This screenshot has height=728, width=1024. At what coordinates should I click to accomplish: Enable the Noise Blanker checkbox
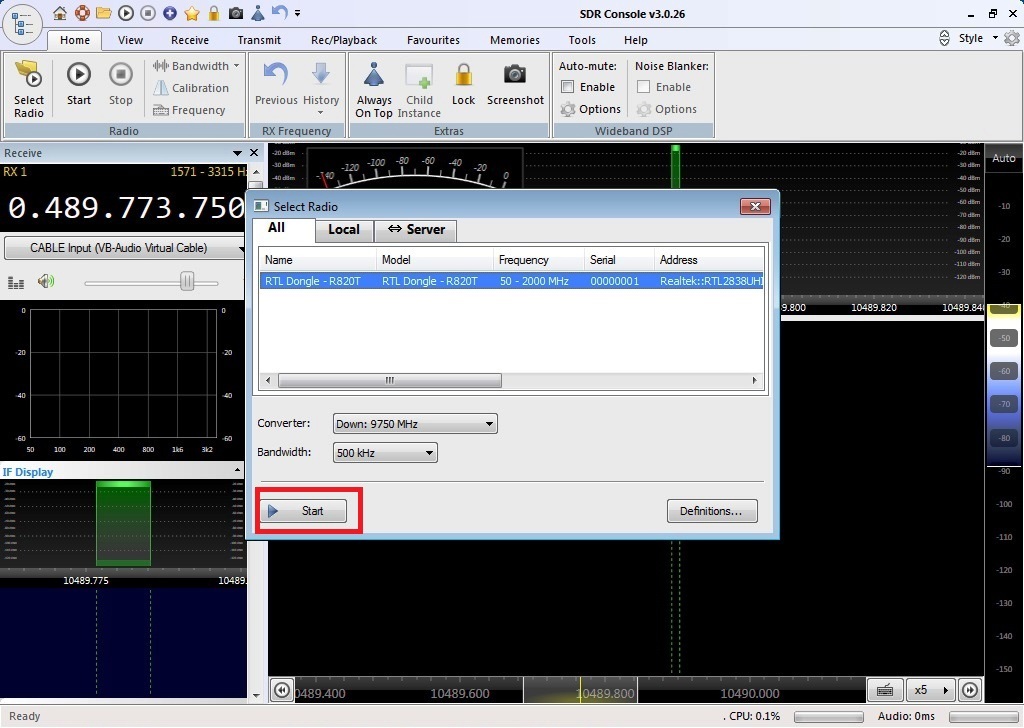click(x=644, y=87)
